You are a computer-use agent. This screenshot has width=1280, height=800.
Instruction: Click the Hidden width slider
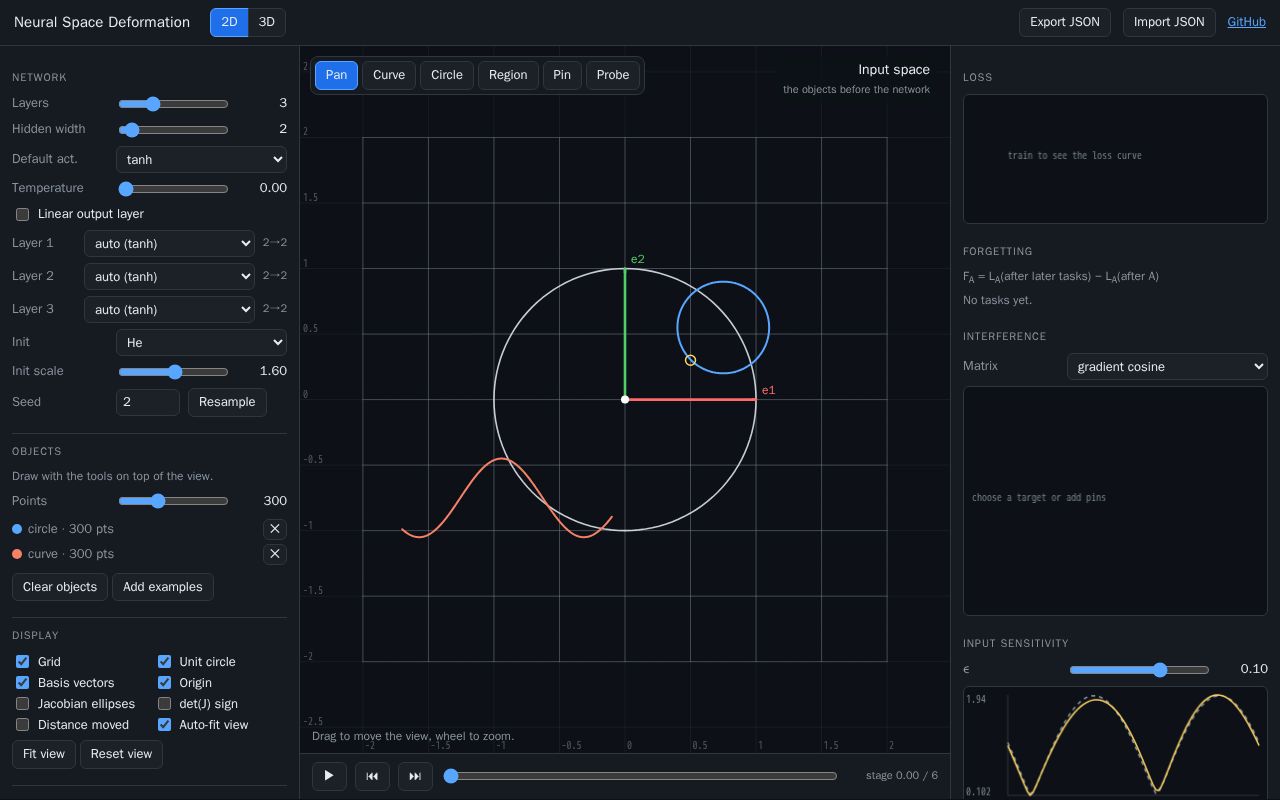[173, 129]
